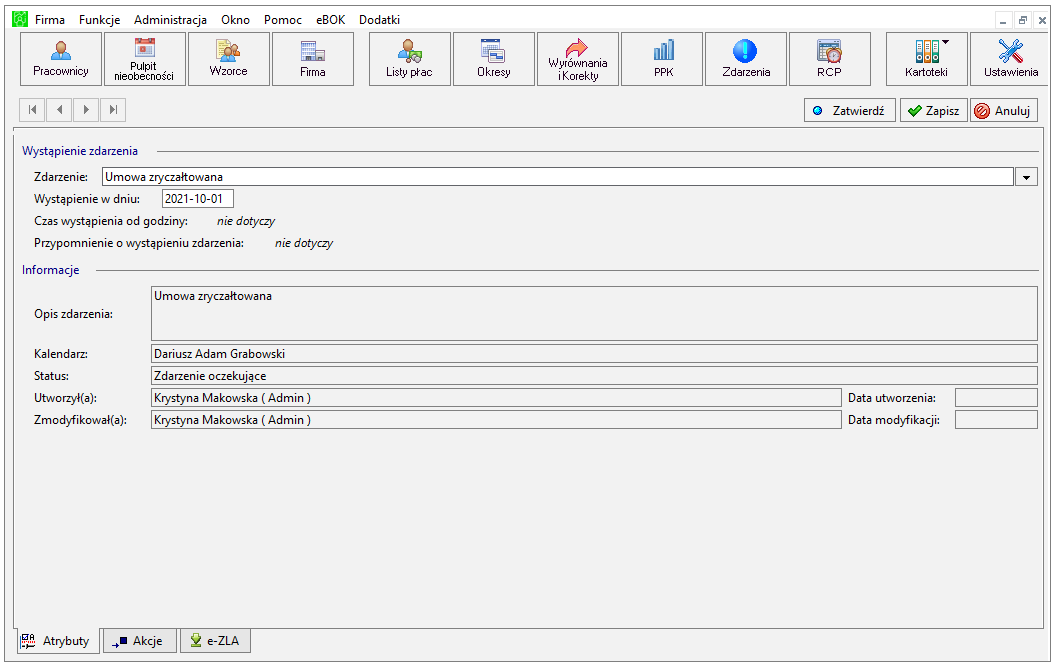Screen dimensions: 1059x670
Task: Switch to the Atrybuty tab
Action: [57, 641]
